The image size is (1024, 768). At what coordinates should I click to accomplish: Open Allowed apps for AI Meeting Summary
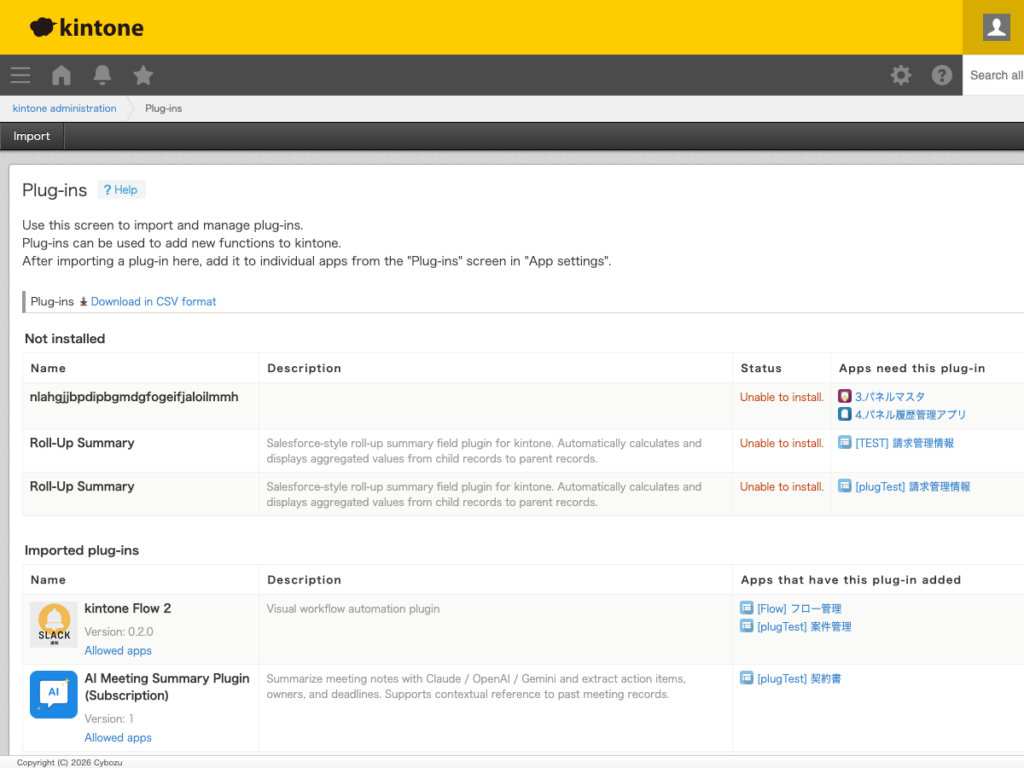[118, 738]
